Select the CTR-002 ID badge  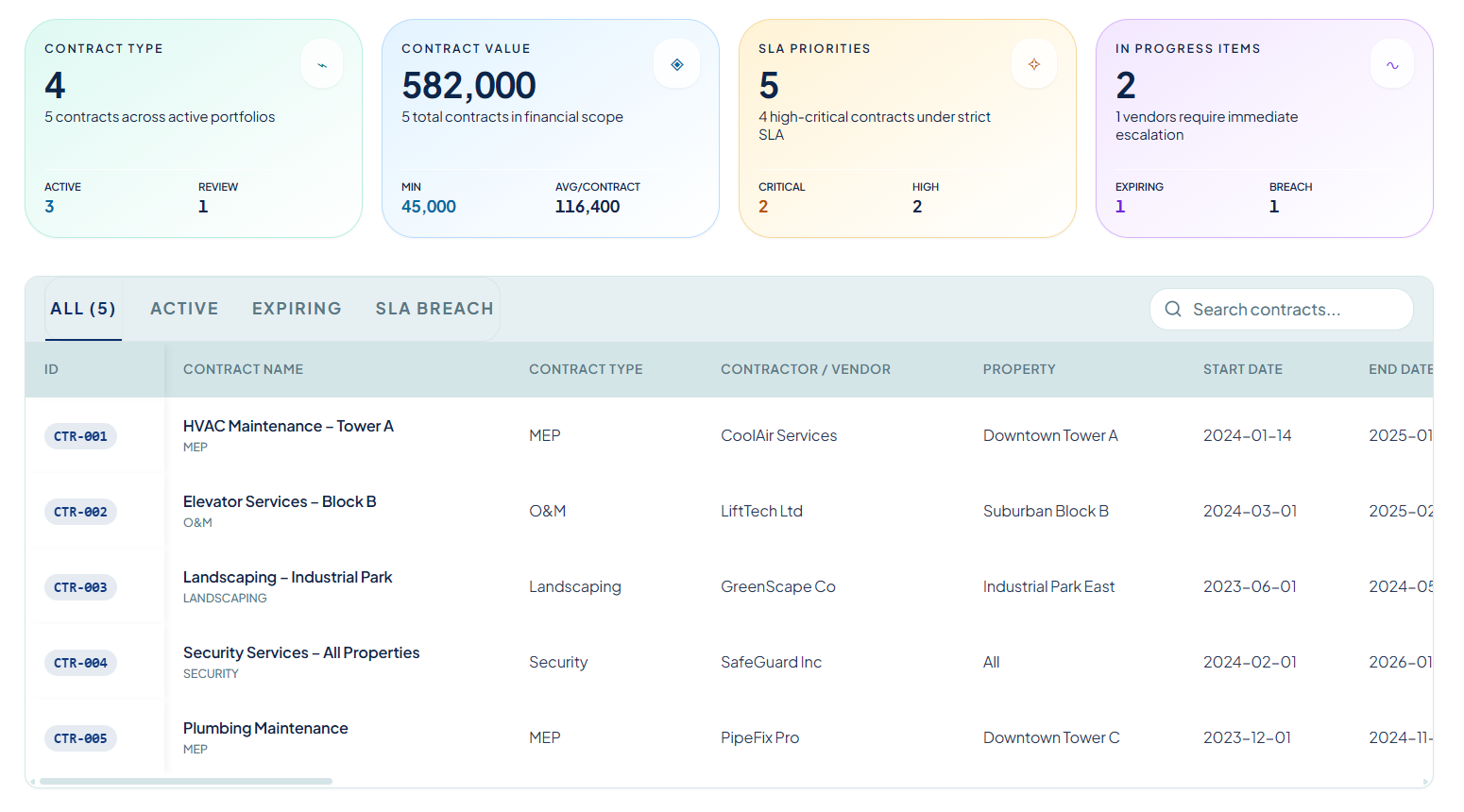pos(80,512)
